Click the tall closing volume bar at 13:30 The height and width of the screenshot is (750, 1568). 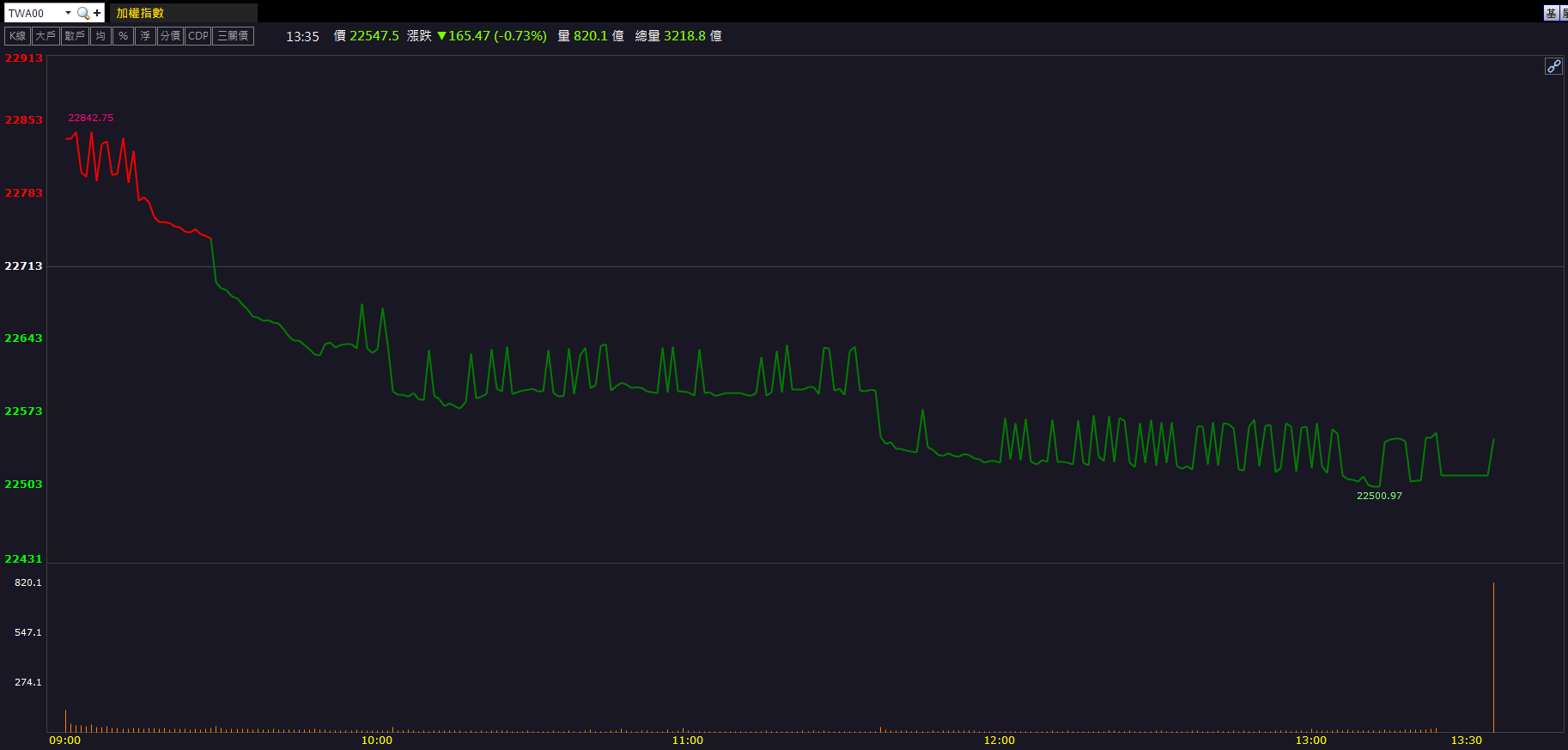coord(1493,657)
